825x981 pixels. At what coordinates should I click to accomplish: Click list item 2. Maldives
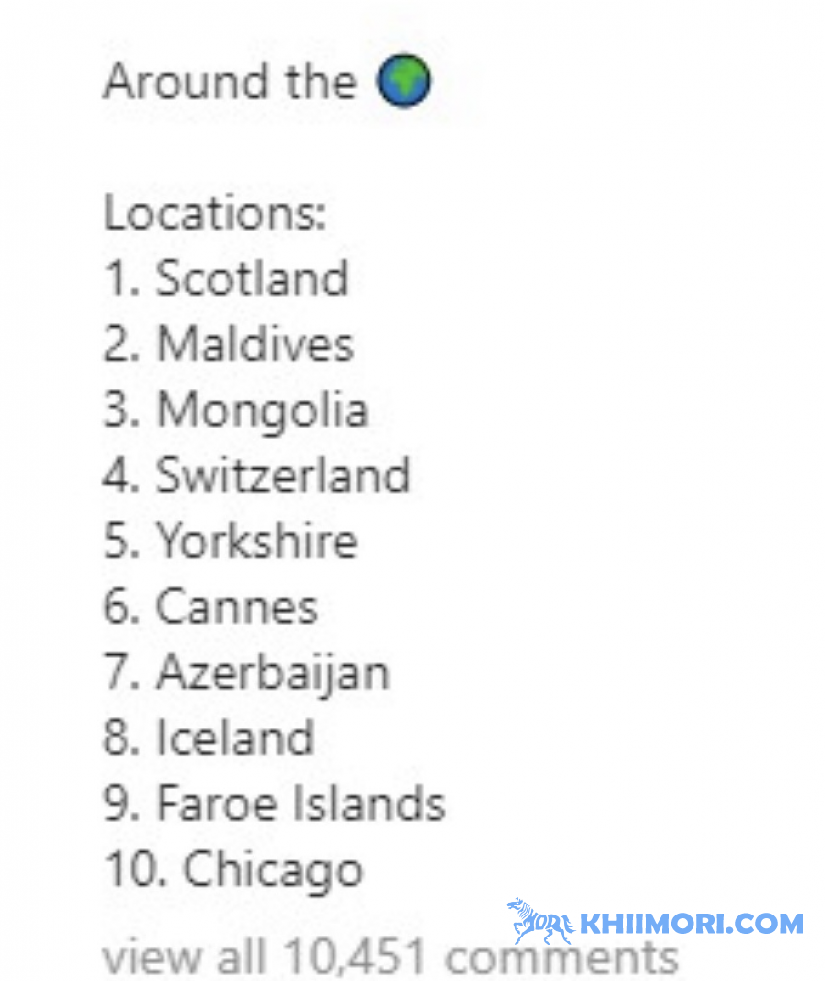pos(229,343)
